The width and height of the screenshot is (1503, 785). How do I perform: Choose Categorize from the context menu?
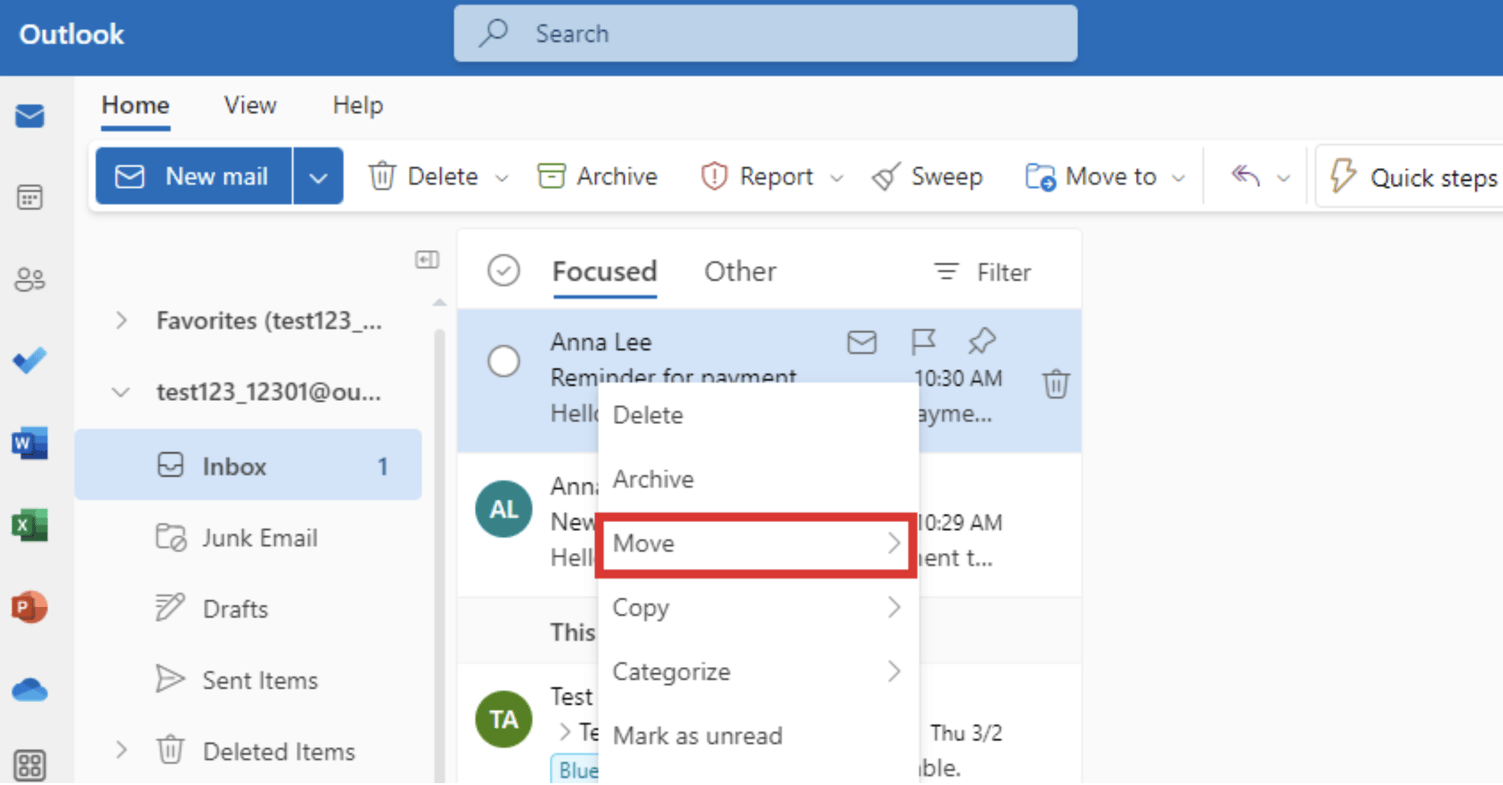coord(671,671)
